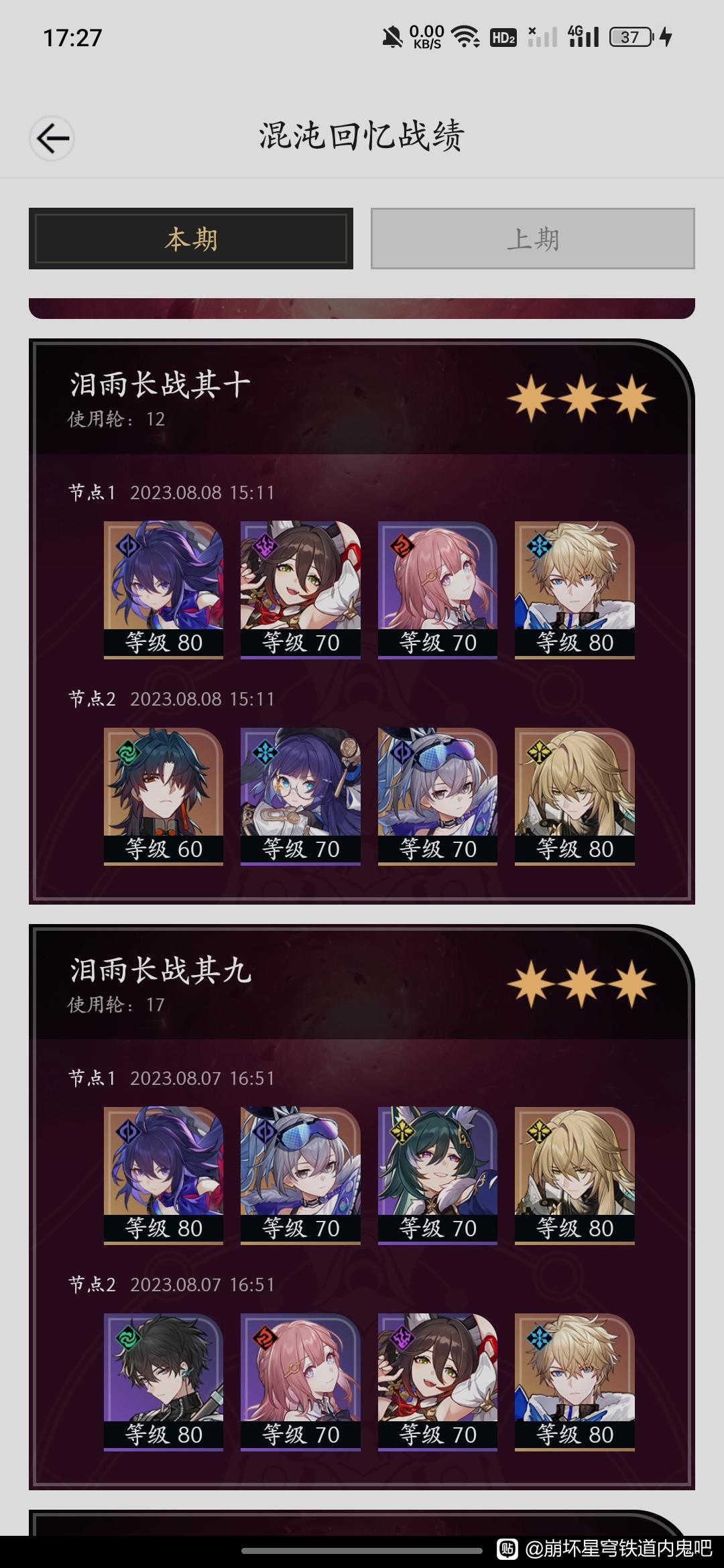This screenshot has width=724, height=1568.
Task: Select Silver Wolf portrait in 其十 节点2
Action: coord(438,797)
